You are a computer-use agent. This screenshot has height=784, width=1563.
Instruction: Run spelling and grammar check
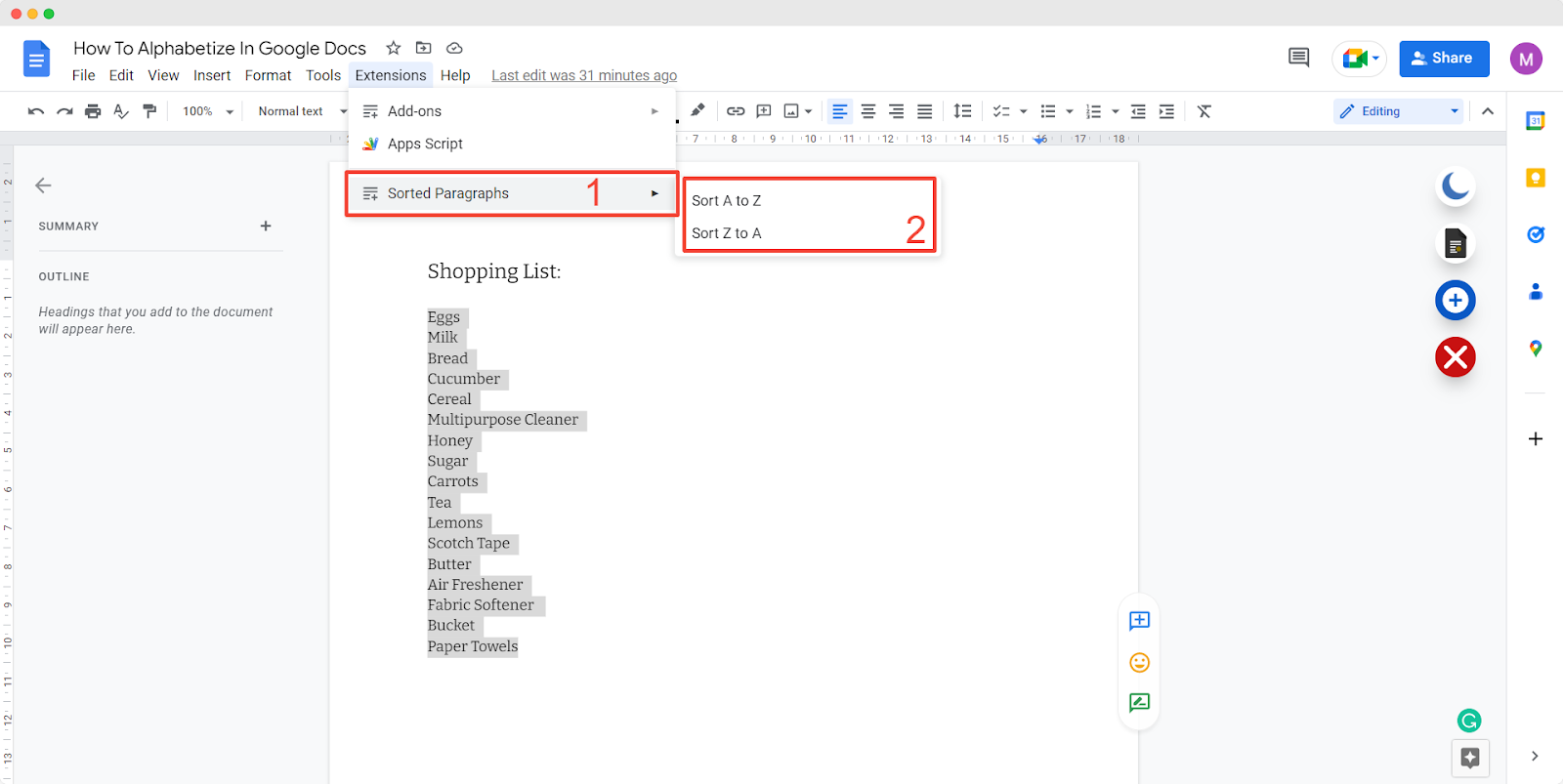coord(121,111)
